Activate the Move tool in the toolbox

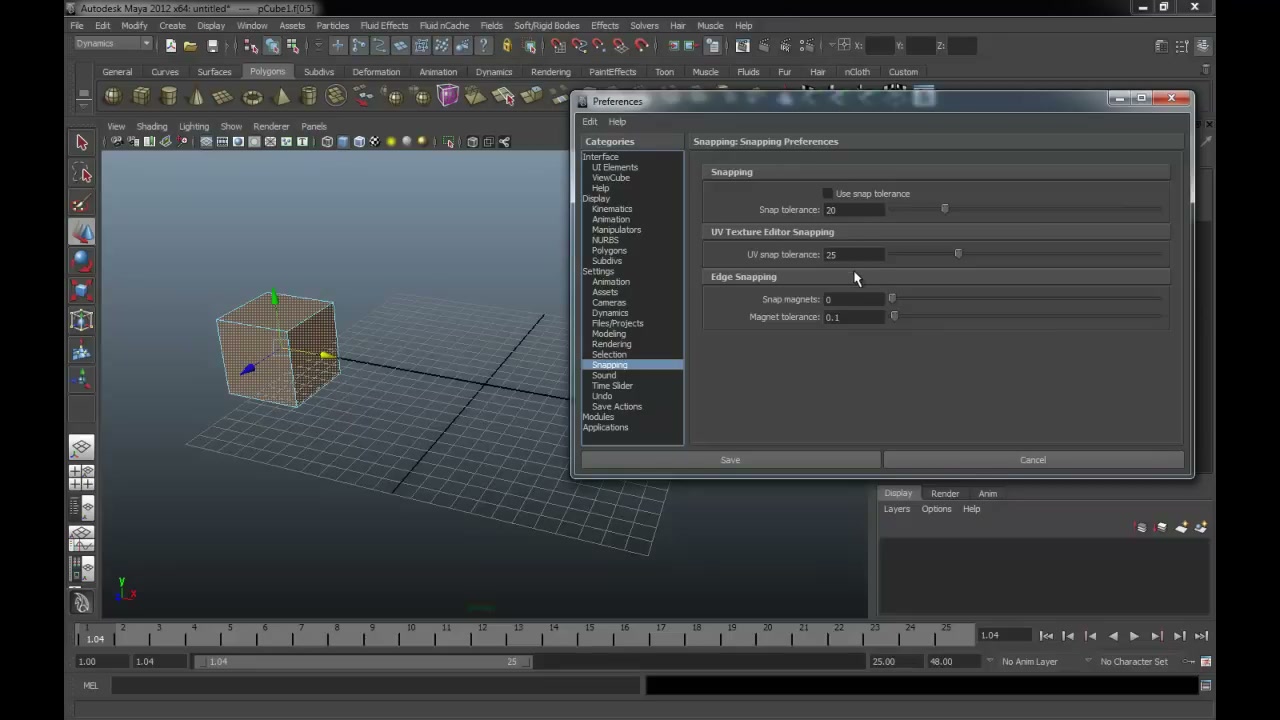(82, 233)
